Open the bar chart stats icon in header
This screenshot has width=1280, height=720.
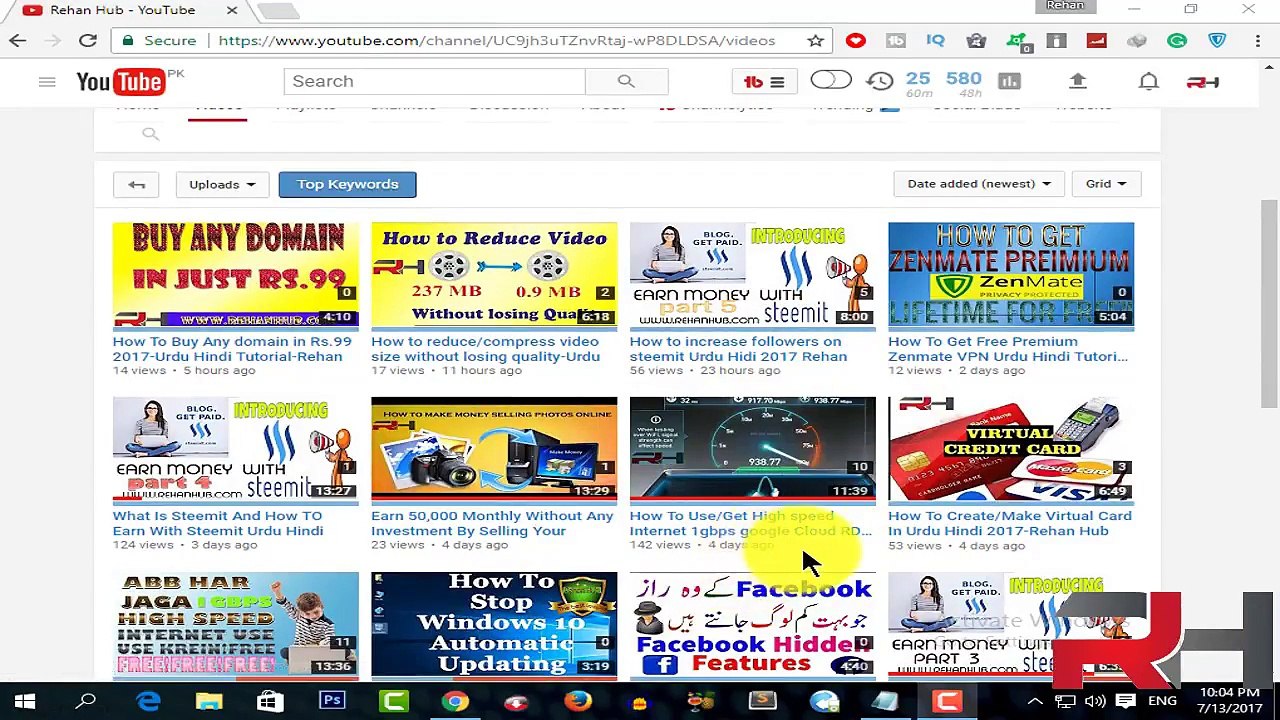1009,81
